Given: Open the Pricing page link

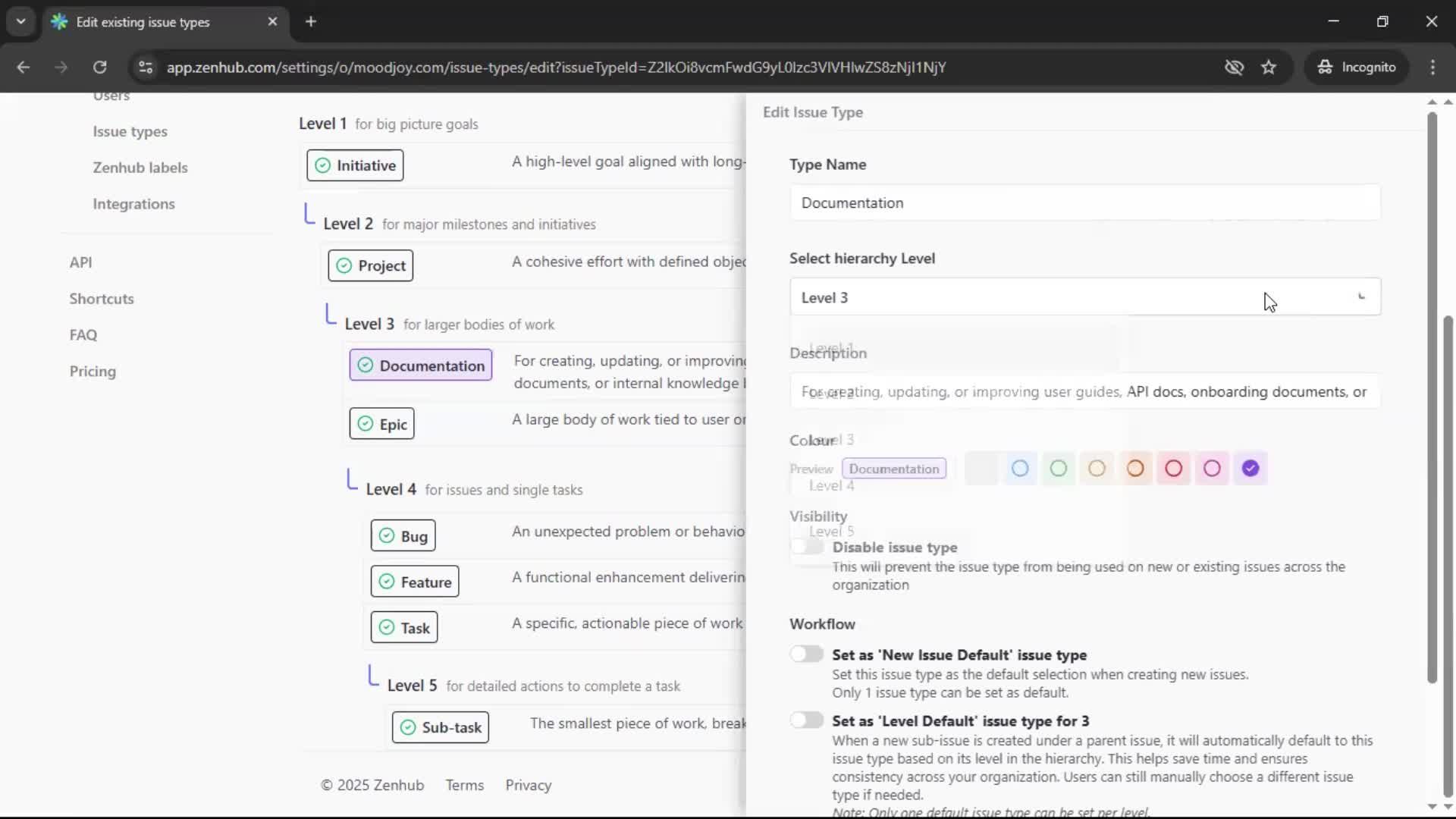Looking at the screenshot, I should [x=92, y=371].
